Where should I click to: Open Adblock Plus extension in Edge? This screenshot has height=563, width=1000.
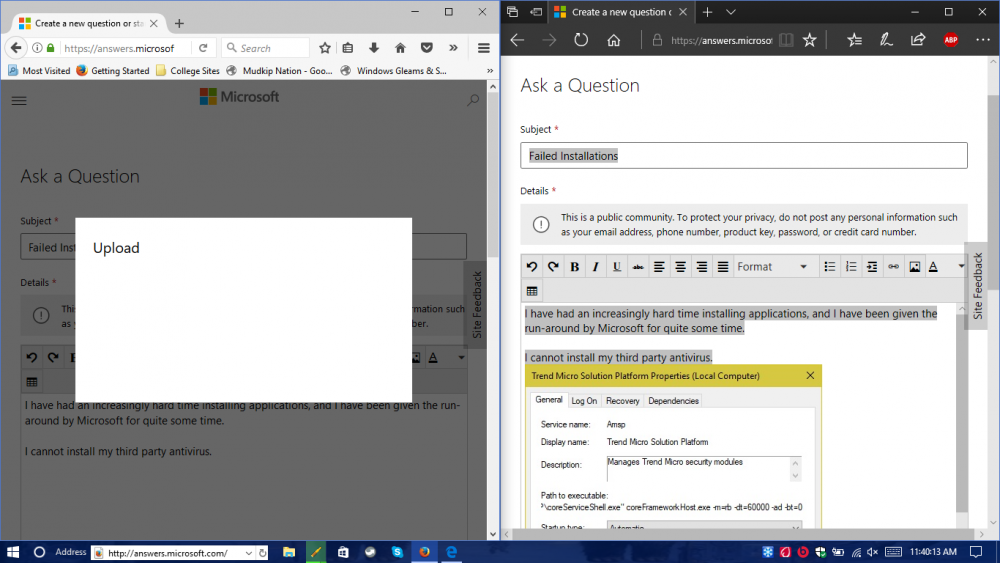(x=950, y=40)
